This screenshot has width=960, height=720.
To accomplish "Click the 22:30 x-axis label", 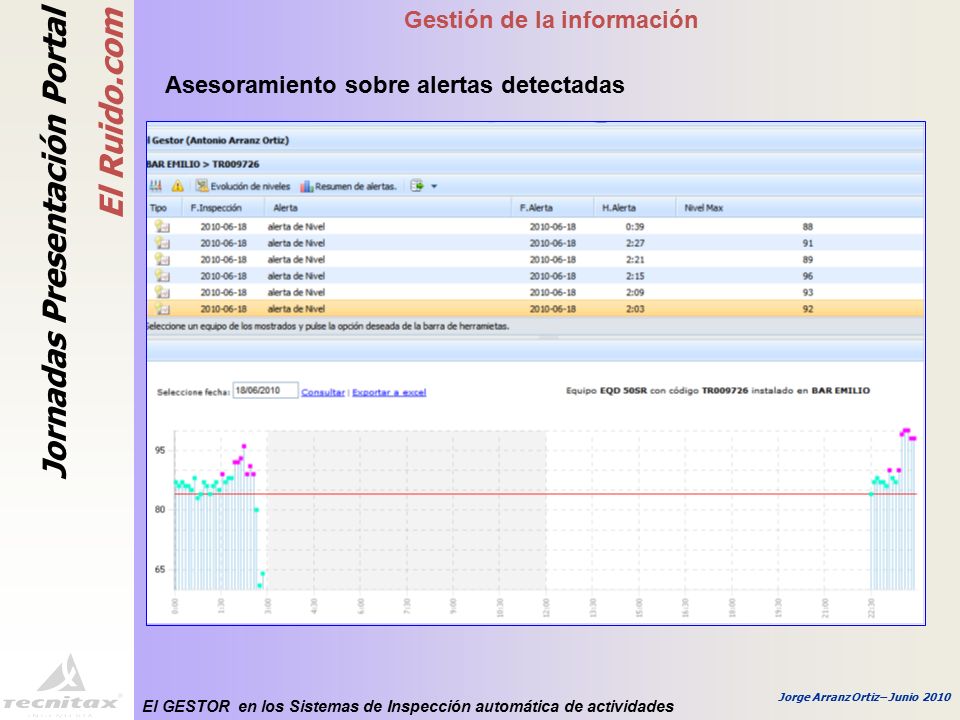I will click(871, 608).
